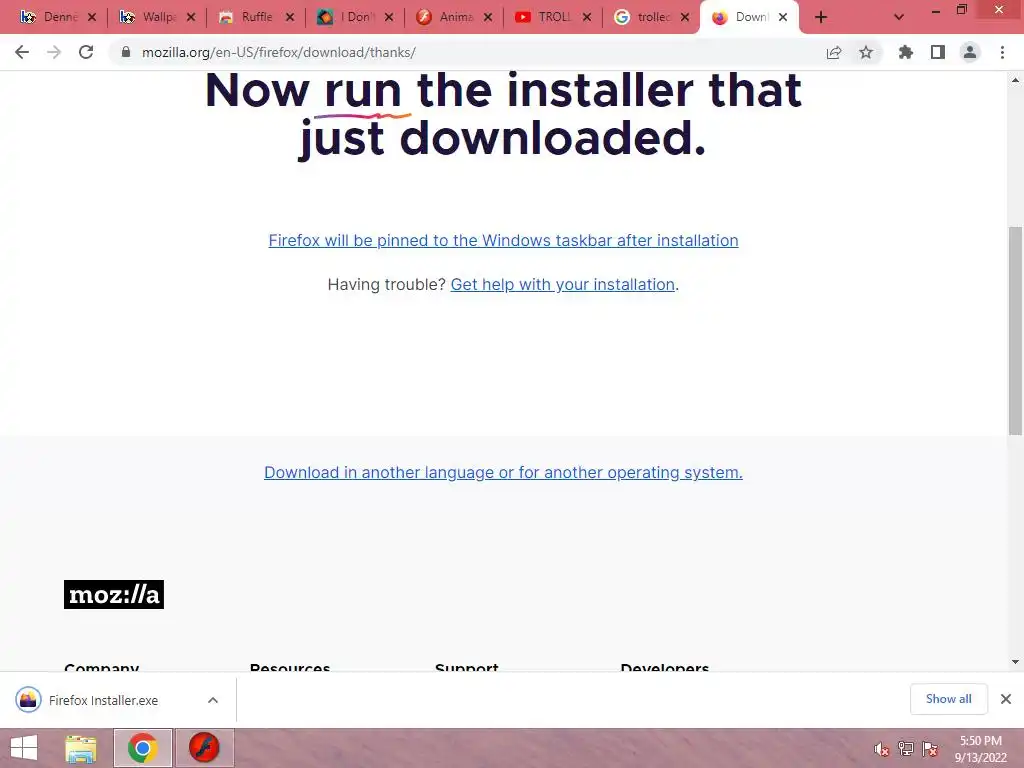Screen dimensions: 1024x768
Task: Open the Chrome profile avatar
Action: pyautogui.click(x=970, y=52)
